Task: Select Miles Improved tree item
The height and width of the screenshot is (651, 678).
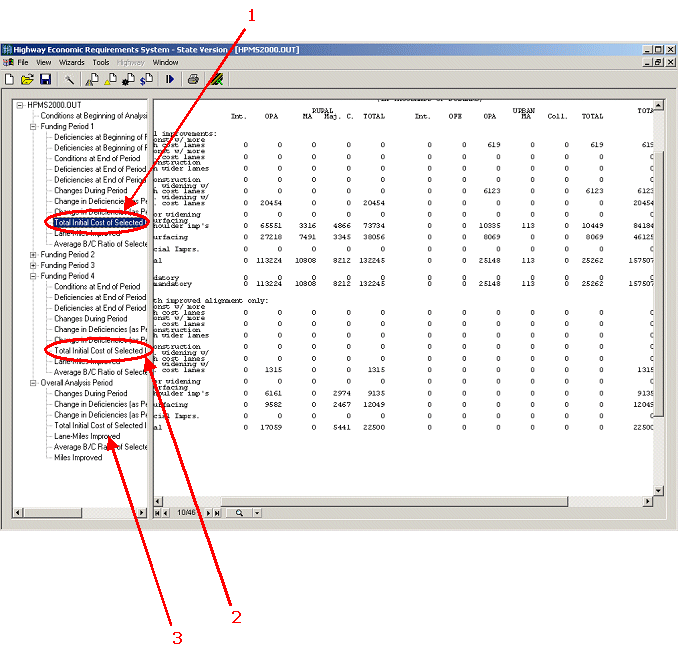Action: (x=78, y=458)
